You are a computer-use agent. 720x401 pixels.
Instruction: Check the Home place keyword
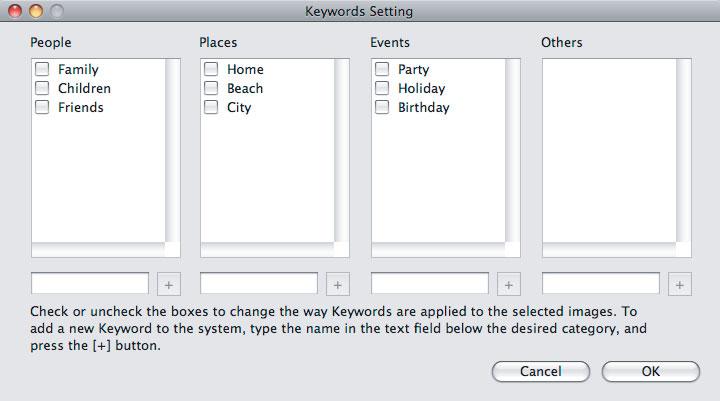coord(211,69)
